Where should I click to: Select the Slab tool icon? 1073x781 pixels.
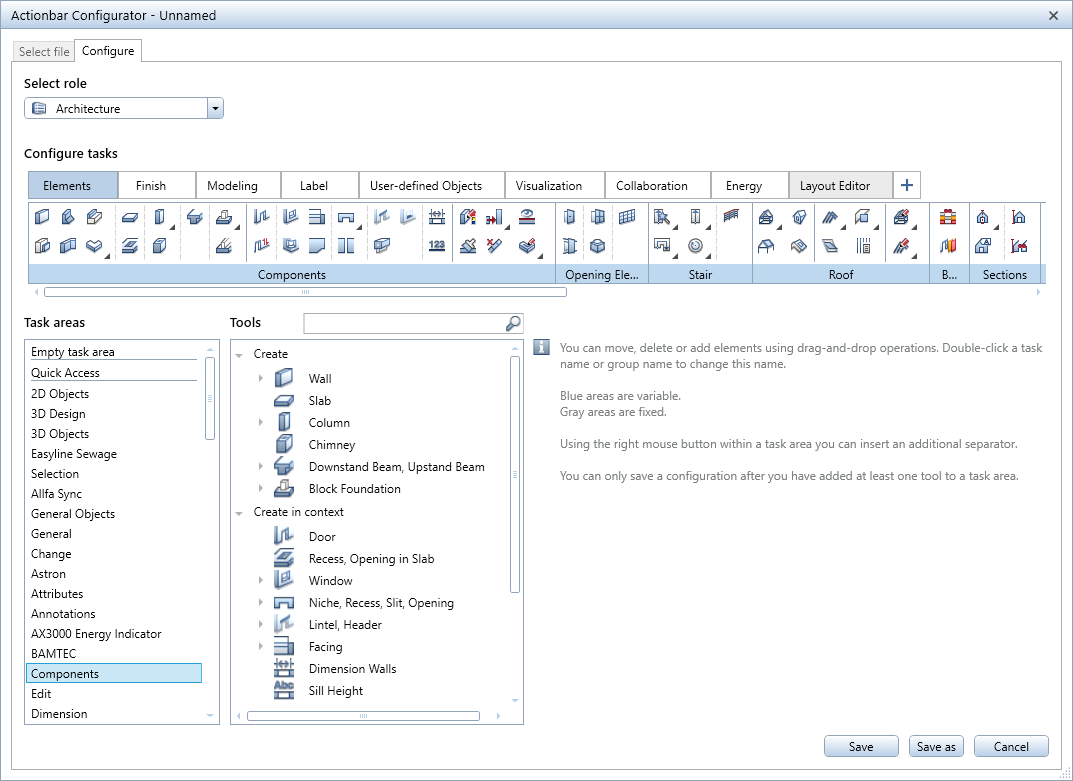coord(284,401)
